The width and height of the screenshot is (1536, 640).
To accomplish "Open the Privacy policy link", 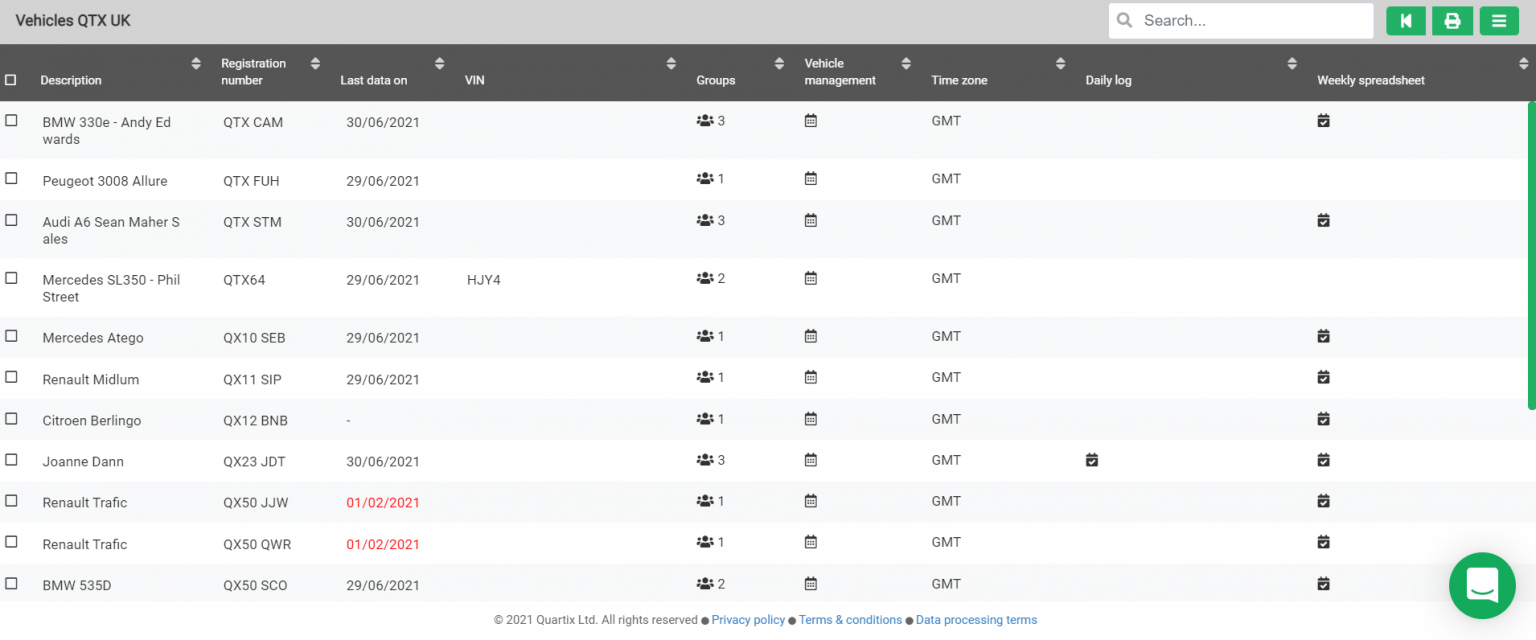I will (x=748, y=620).
